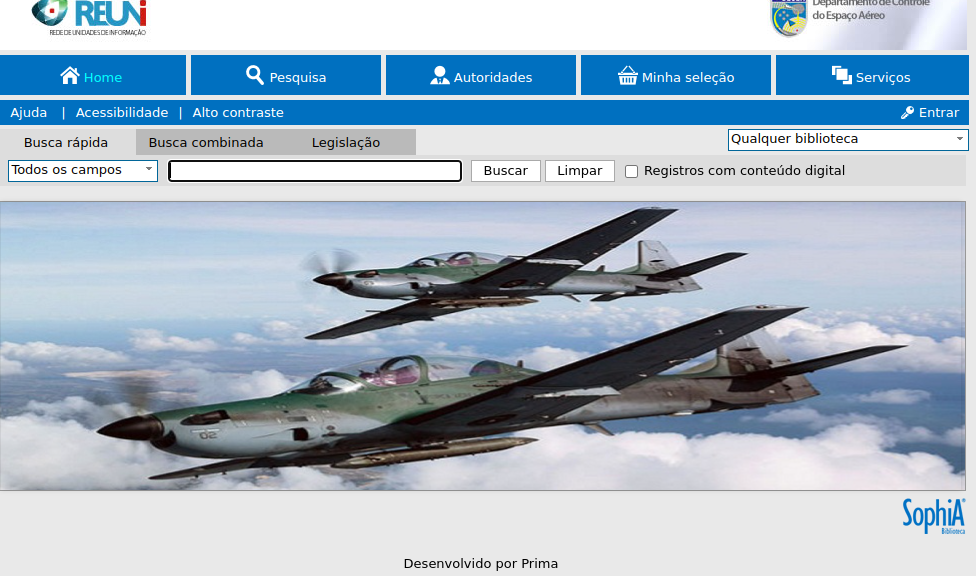Select the Busca rápida tab
976x576 pixels.
[x=66, y=143]
